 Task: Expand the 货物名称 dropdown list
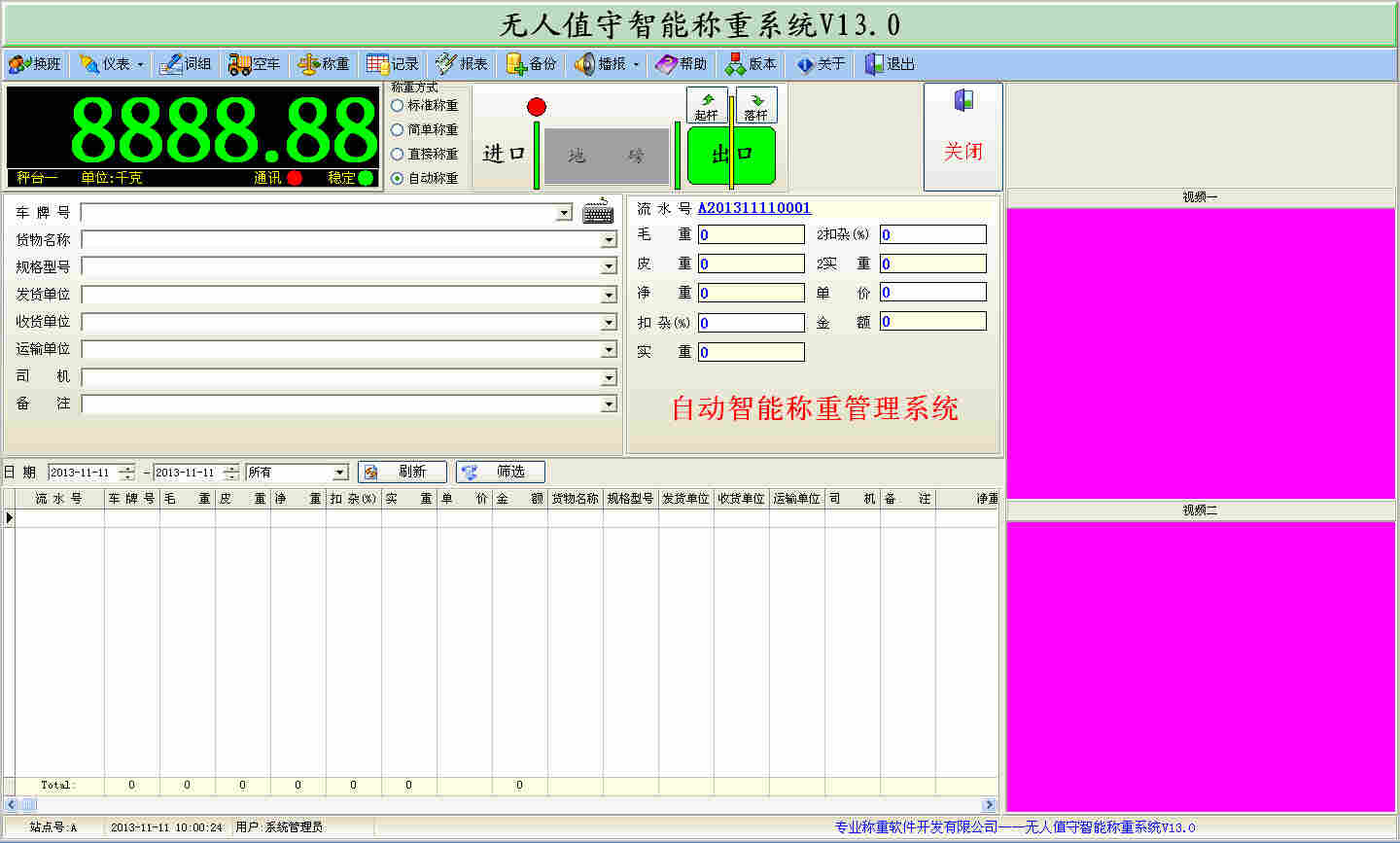[x=609, y=240]
